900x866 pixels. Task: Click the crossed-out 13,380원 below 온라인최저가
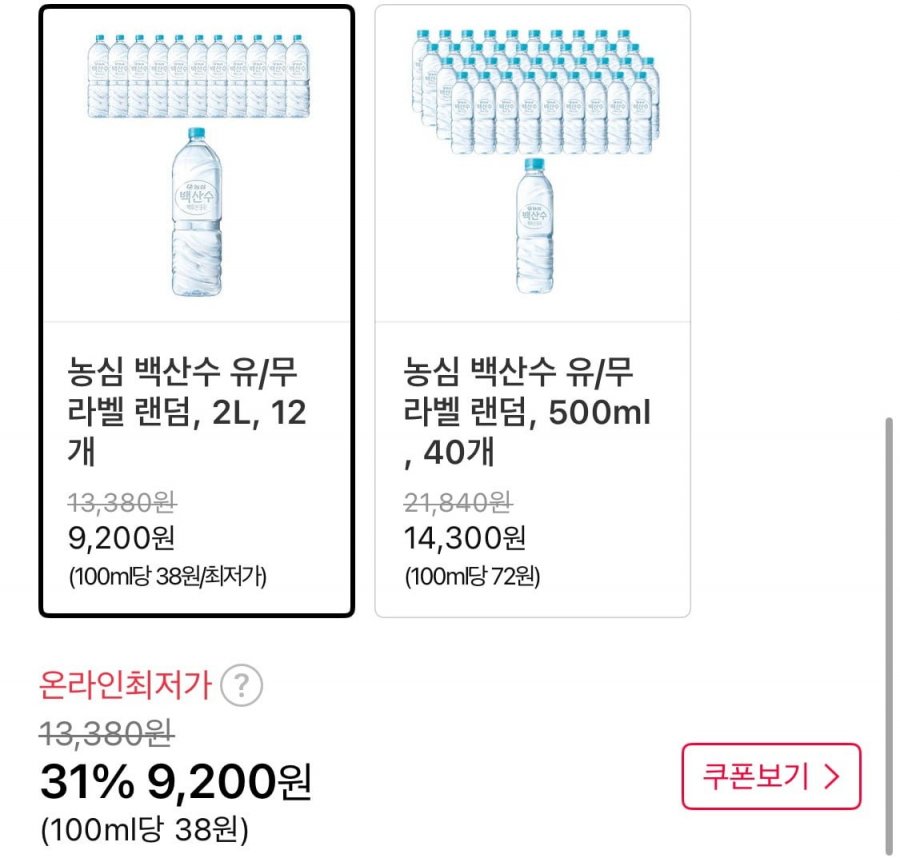coord(107,735)
